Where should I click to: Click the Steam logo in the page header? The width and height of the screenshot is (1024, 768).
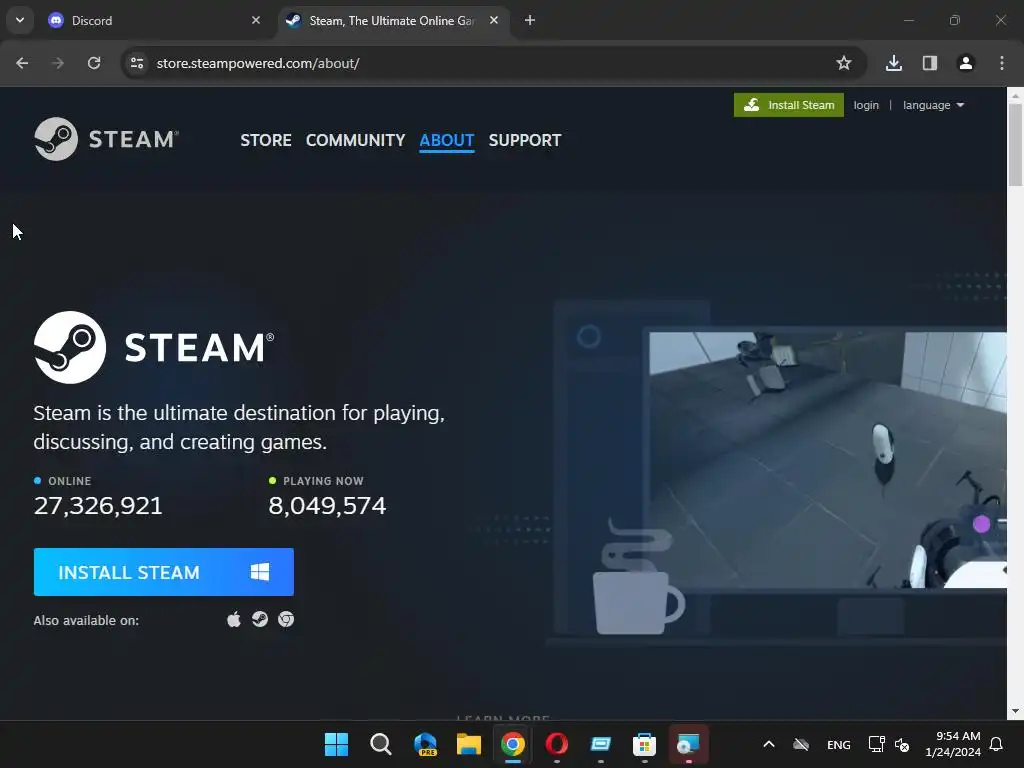106,139
